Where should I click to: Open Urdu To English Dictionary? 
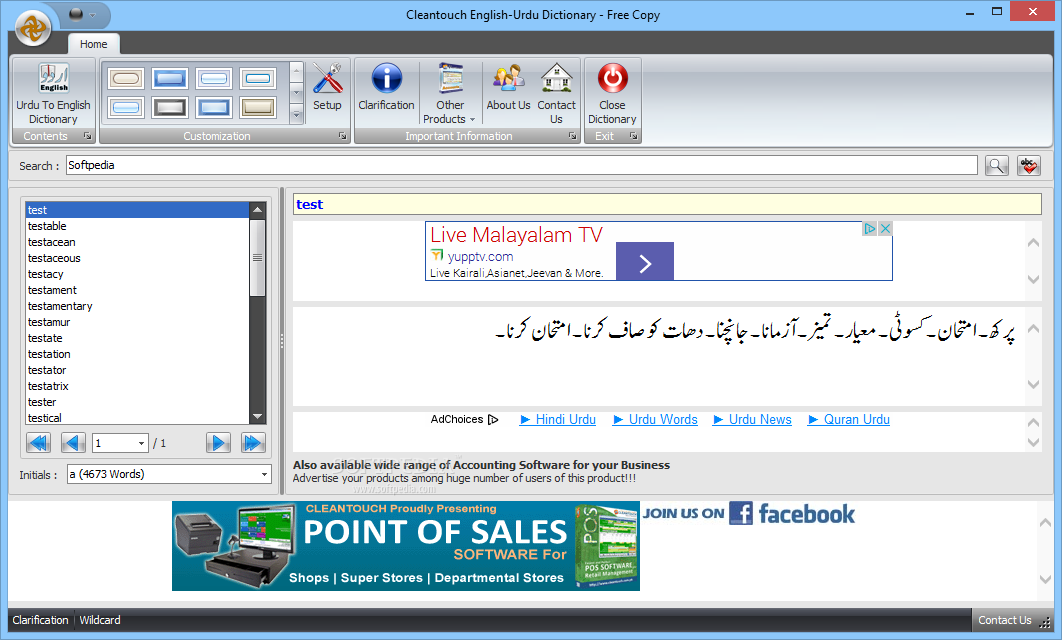54,93
